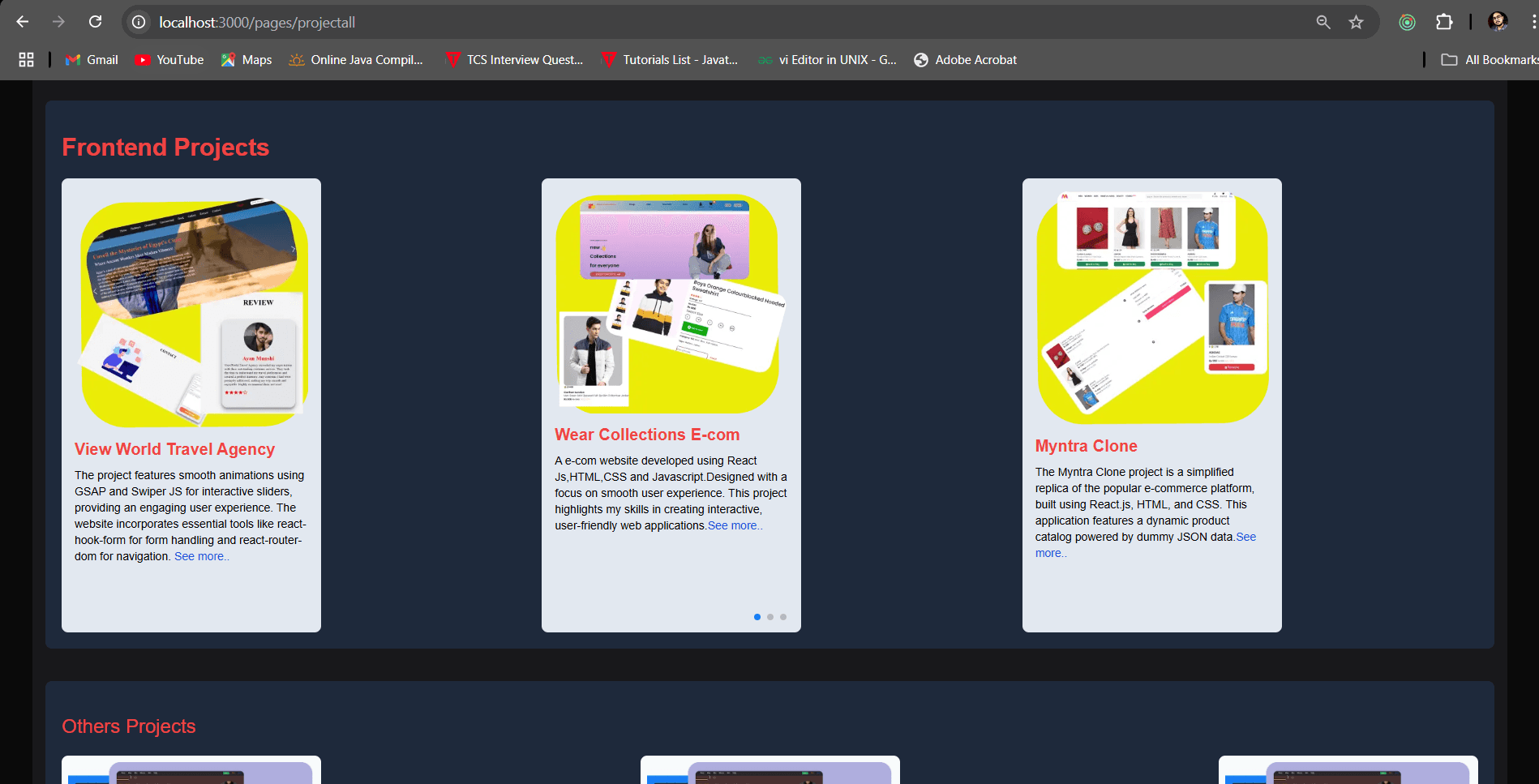Expand See more on Travel Agency card
This screenshot has height=784, width=1539.
click(202, 556)
